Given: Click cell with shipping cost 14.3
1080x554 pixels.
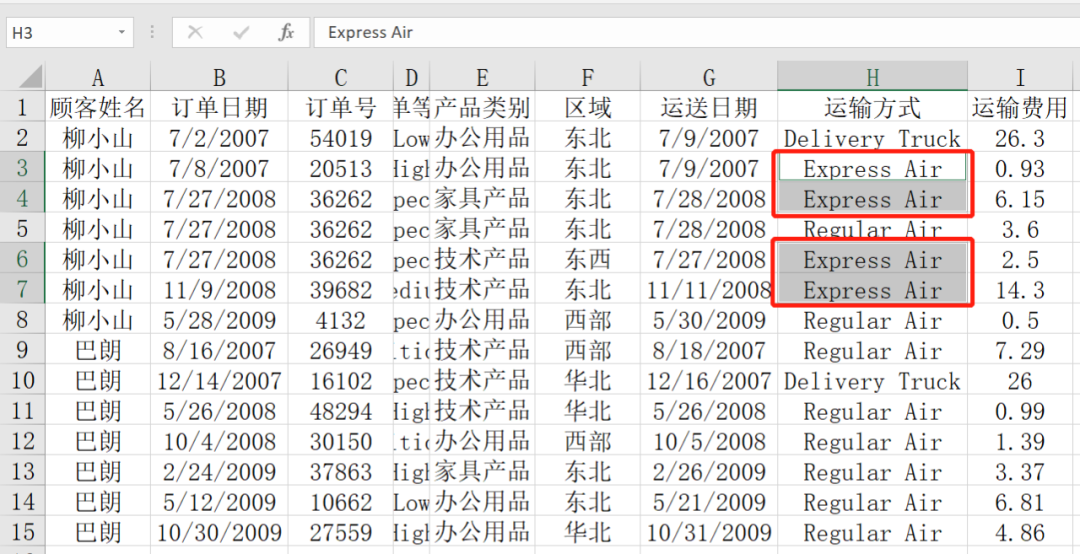Looking at the screenshot, I should tap(1020, 290).
